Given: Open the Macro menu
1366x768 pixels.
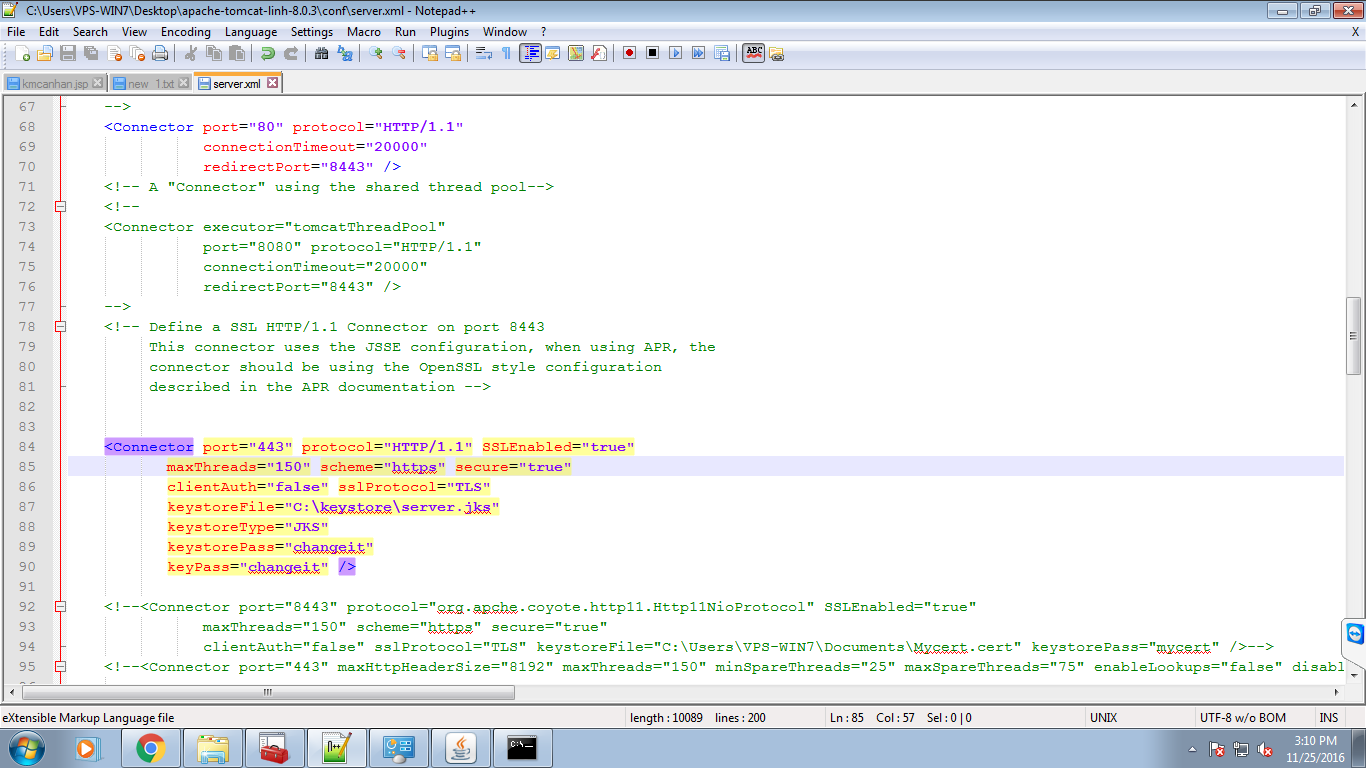Looking at the screenshot, I should 364,32.
